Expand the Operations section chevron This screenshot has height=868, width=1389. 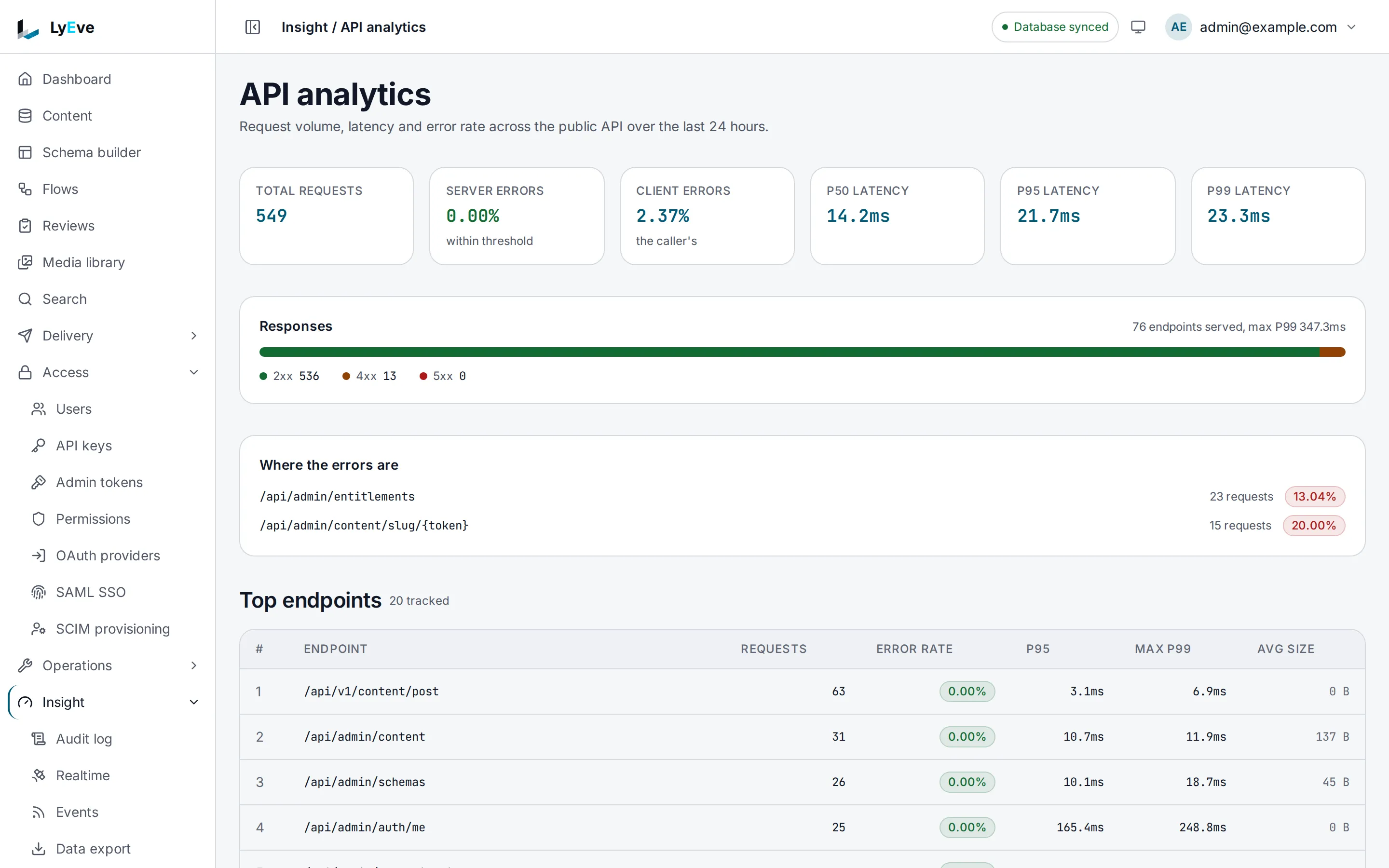coord(193,665)
